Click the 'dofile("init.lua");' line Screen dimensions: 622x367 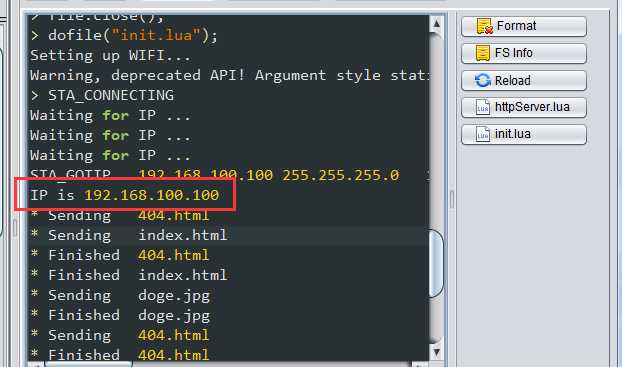click(124, 36)
